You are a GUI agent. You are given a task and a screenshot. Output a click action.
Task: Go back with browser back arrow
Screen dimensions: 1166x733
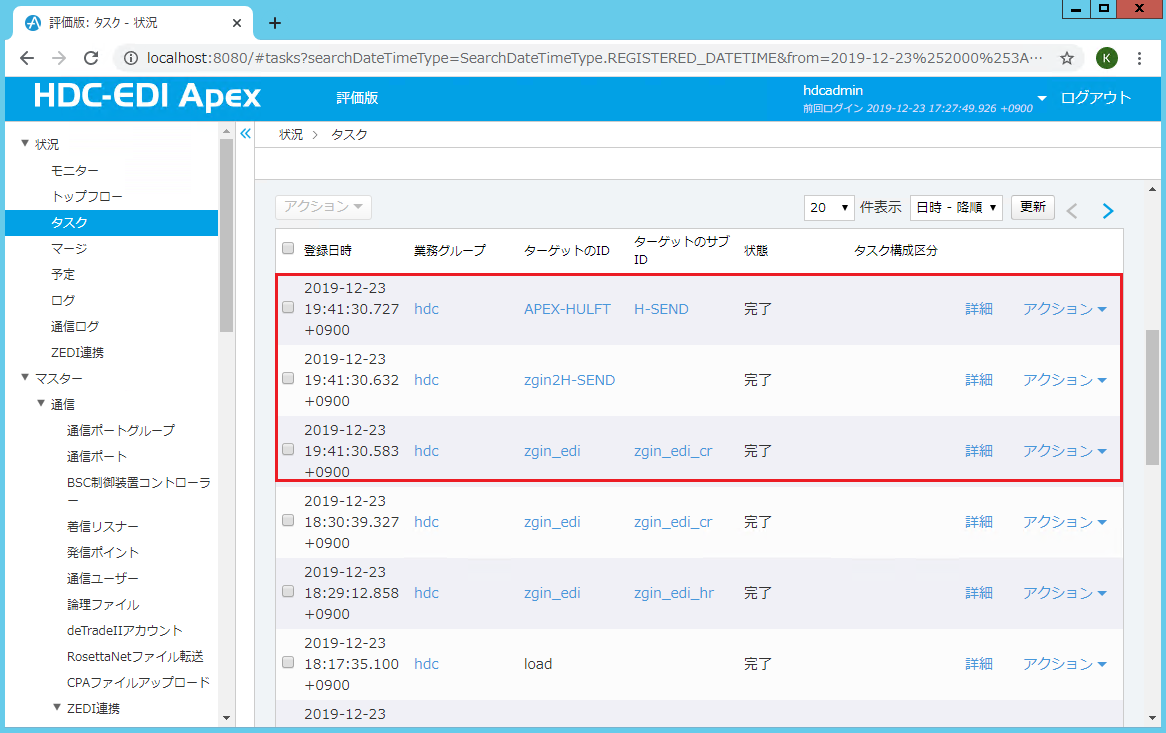[27, 58]
